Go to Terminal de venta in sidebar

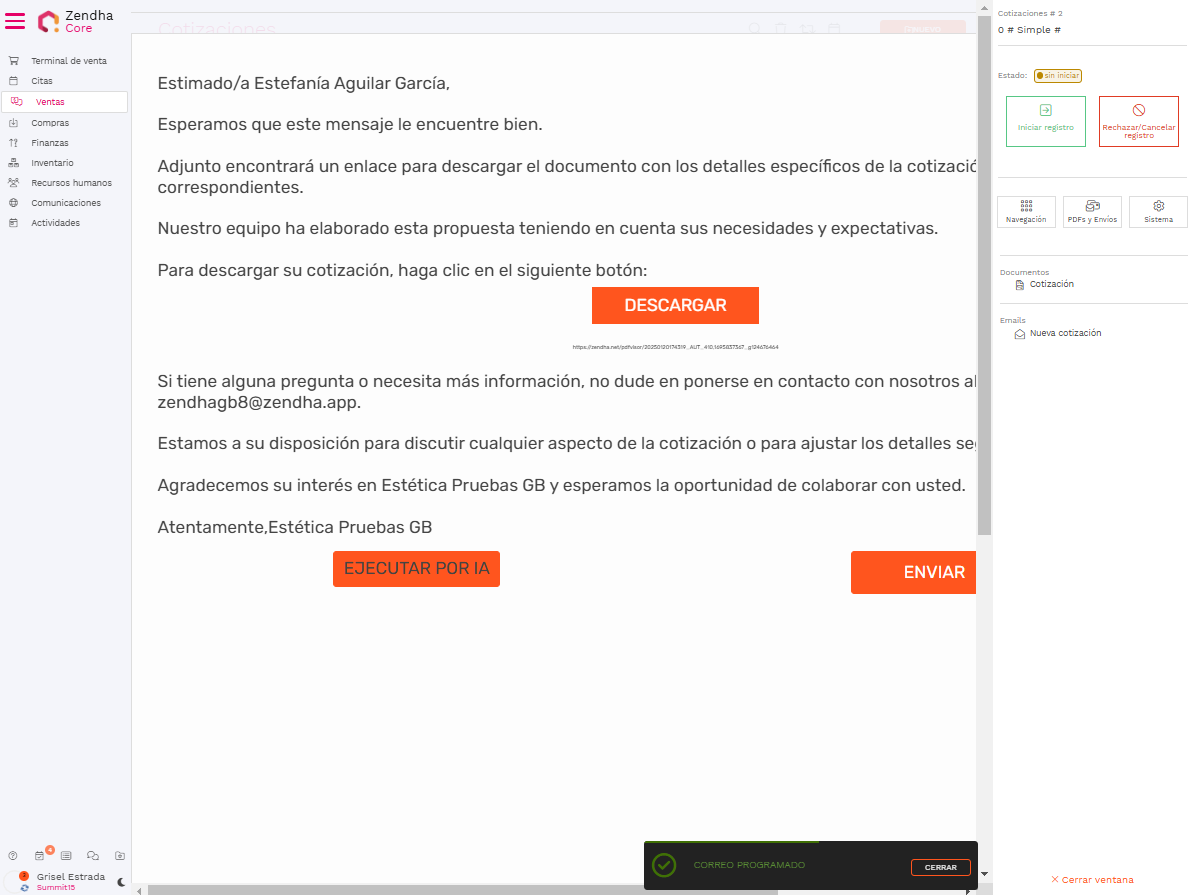(x=68, y=61)
